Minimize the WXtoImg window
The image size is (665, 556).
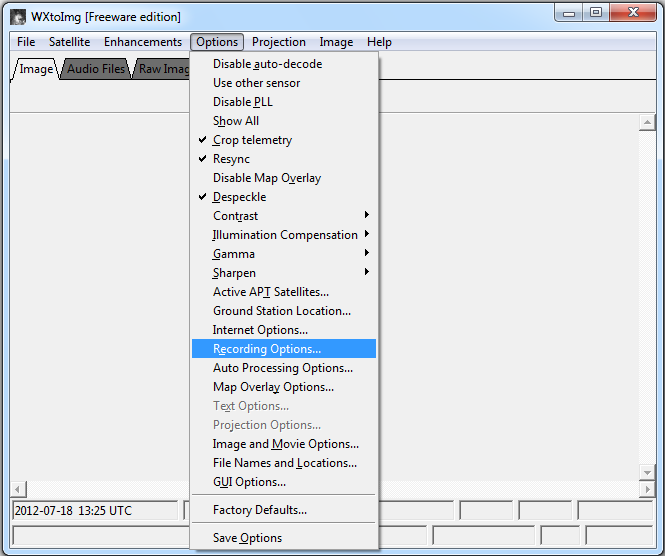pos(569,13)
